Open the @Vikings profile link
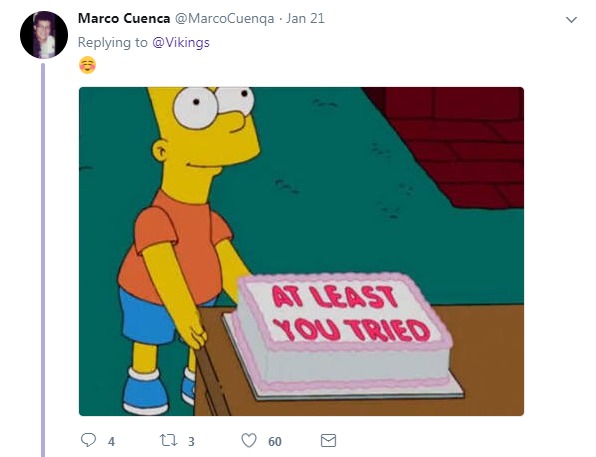The width and height of the screenshot is (596, 457). 181,42
